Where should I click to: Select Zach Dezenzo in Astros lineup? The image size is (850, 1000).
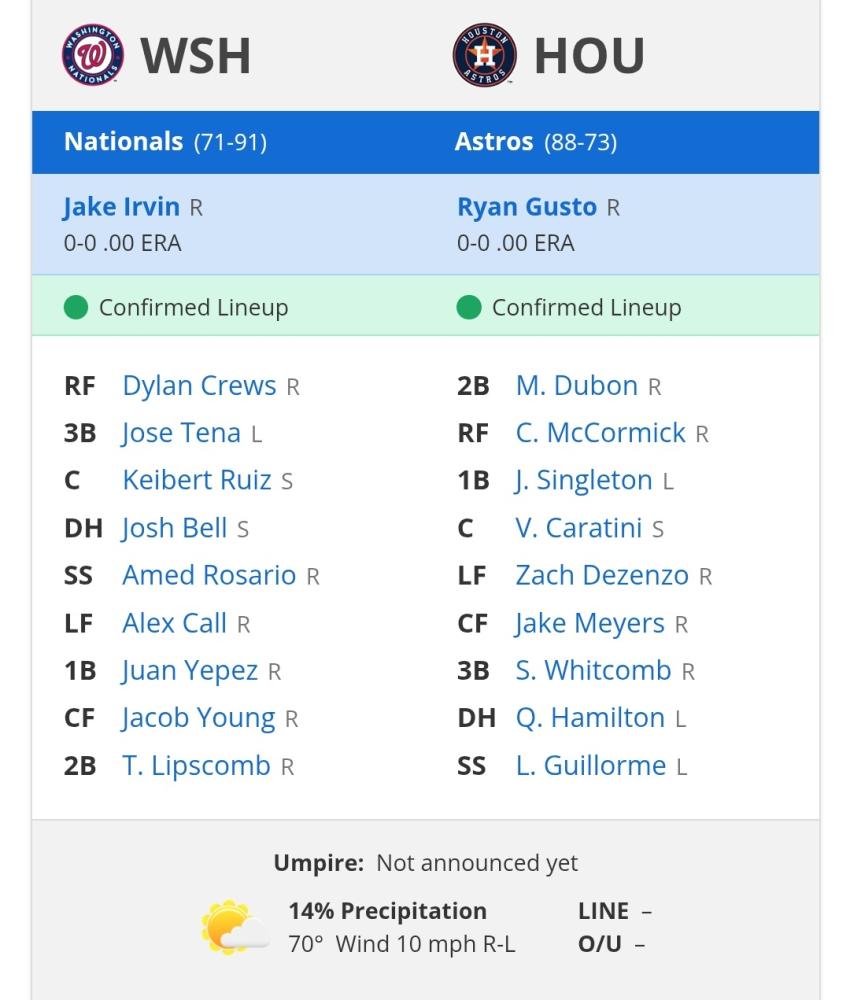point(602,575)
